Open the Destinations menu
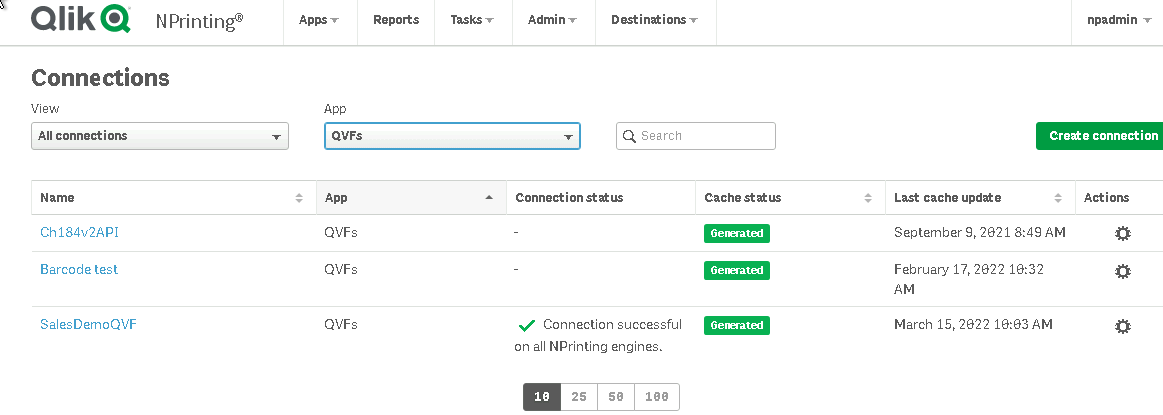1163x415 pixels. 654,20
